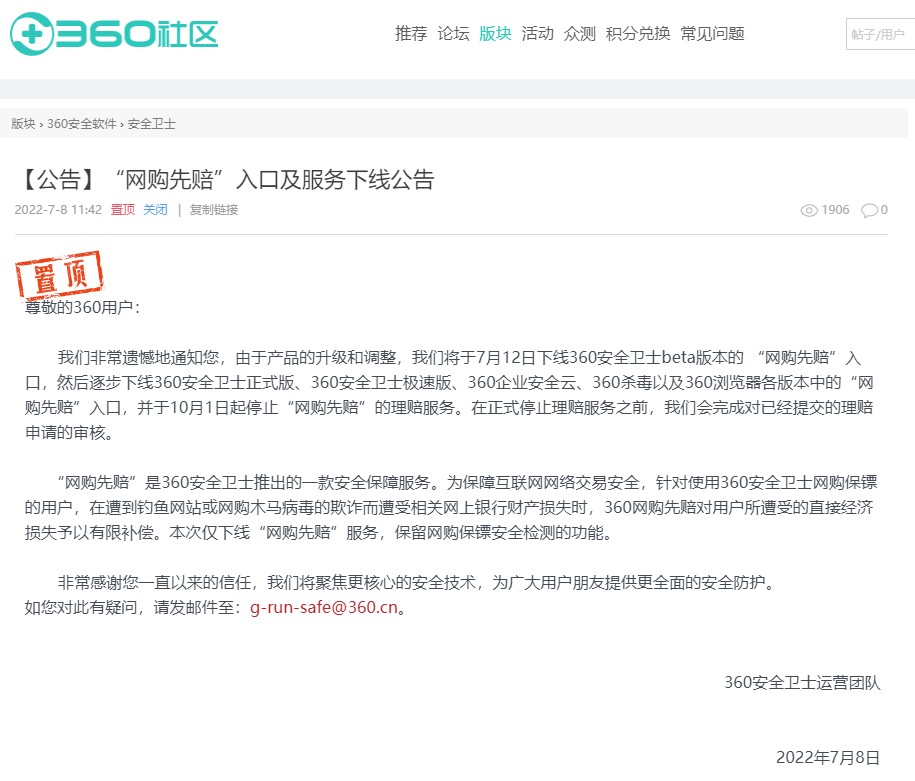Click the signature 360安全卫士运营团队

coord(802,682)
